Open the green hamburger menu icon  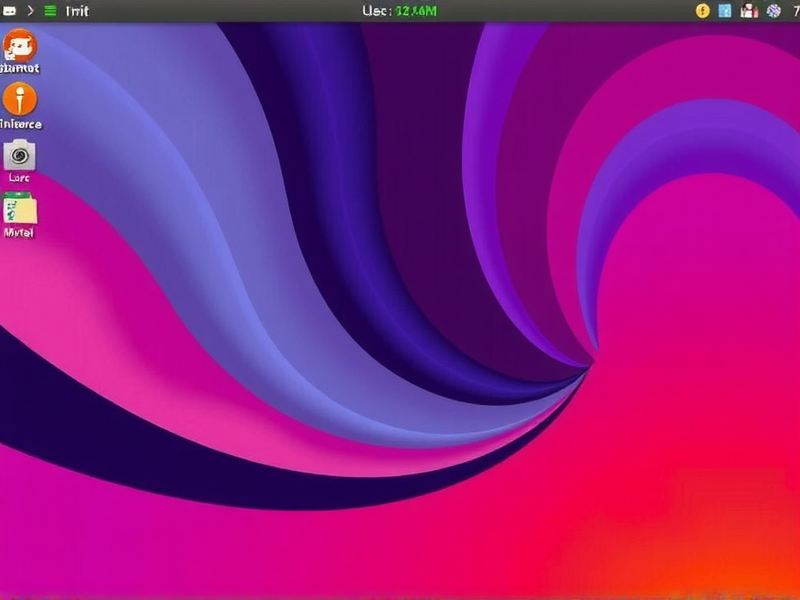click(x=50, y=11)
